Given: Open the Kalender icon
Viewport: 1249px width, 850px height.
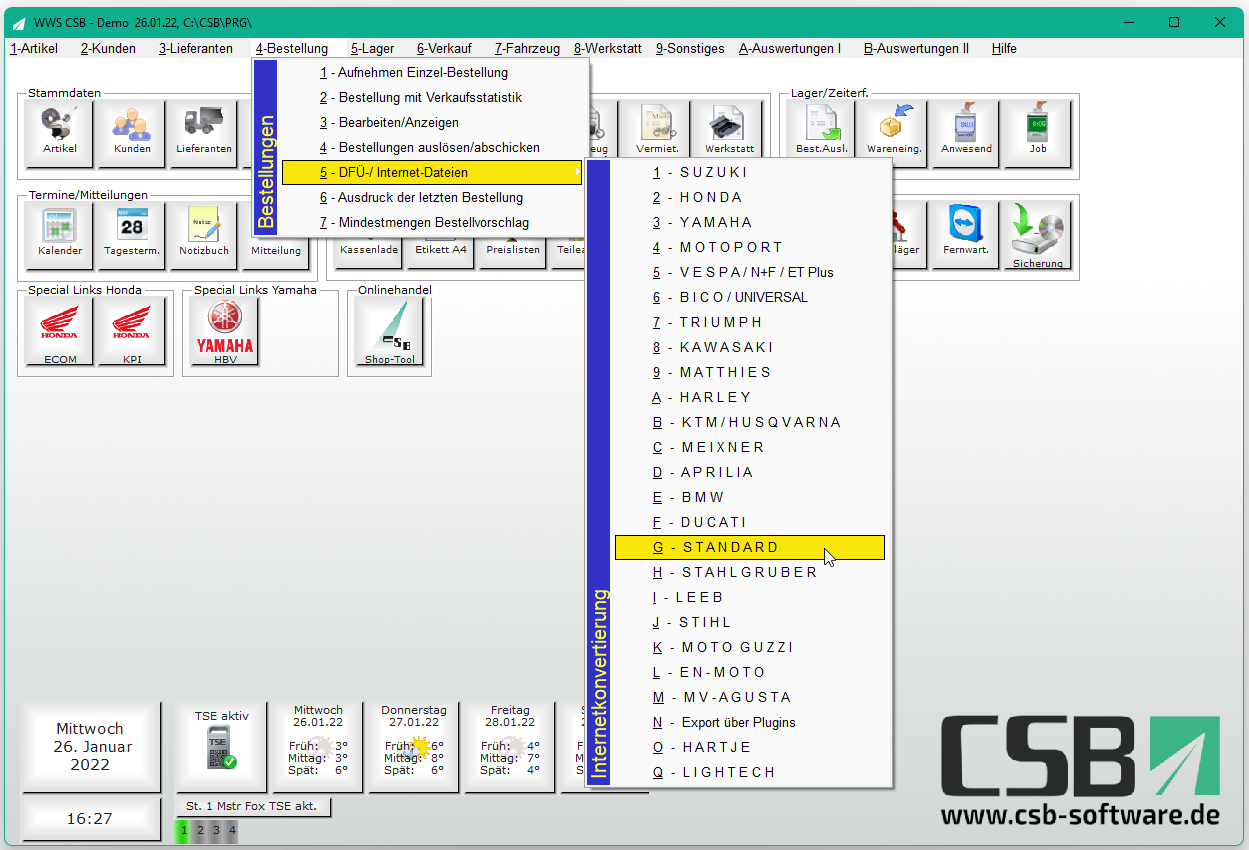Looking at the screenshot, I should [x=60, y=236].
